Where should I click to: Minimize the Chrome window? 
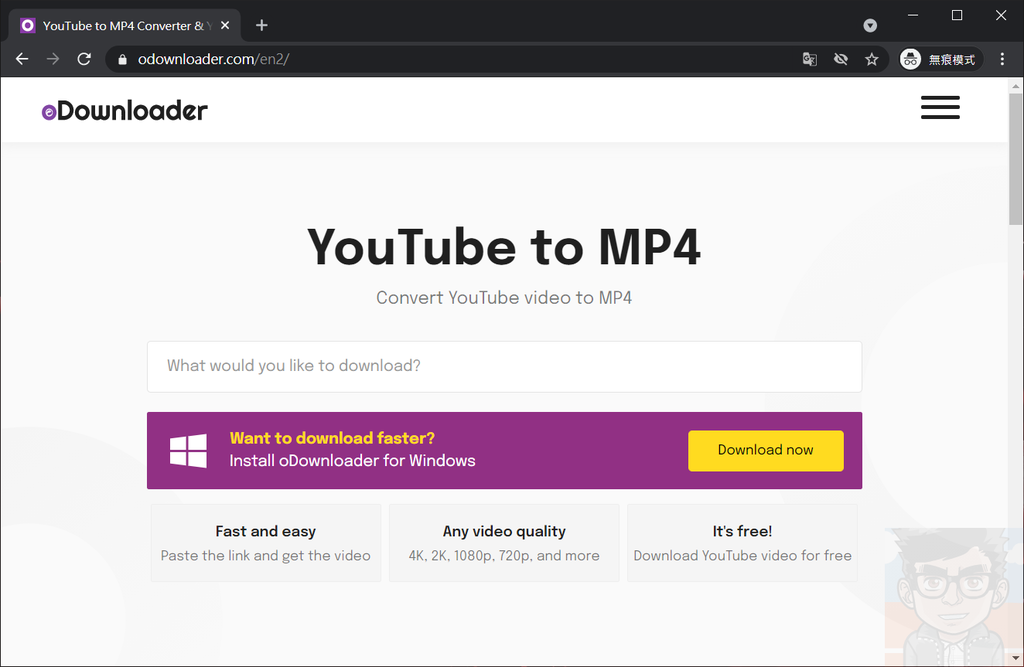pyautogui.click(x=913, y=15)
